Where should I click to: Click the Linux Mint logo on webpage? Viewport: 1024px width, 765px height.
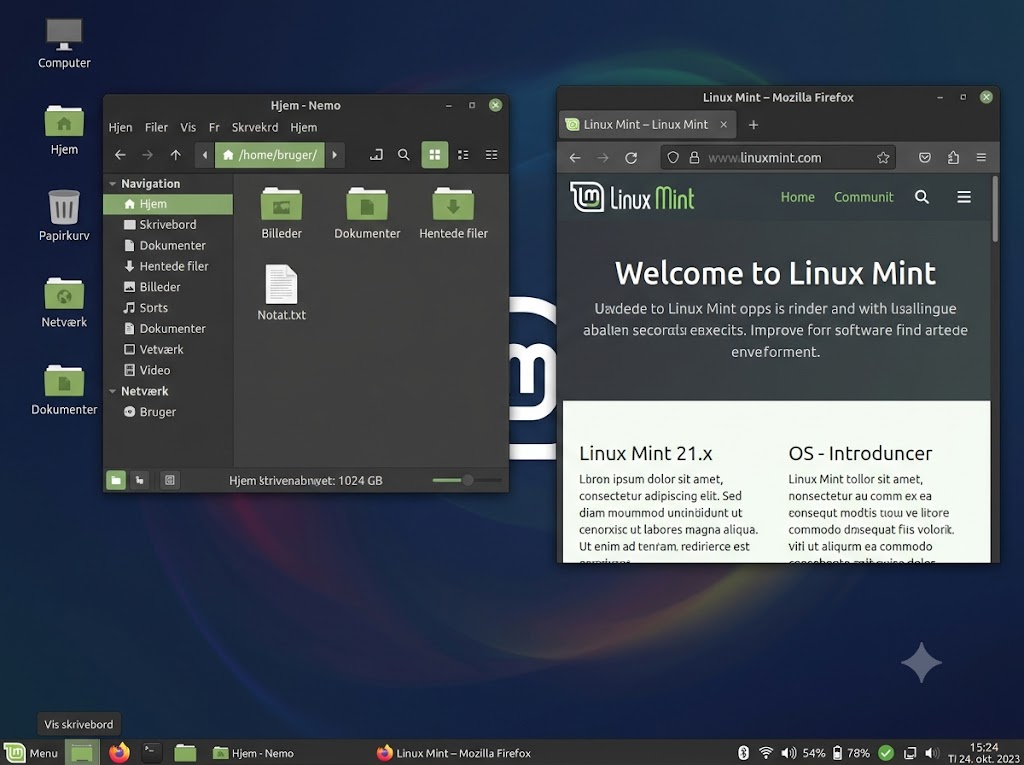632,197
